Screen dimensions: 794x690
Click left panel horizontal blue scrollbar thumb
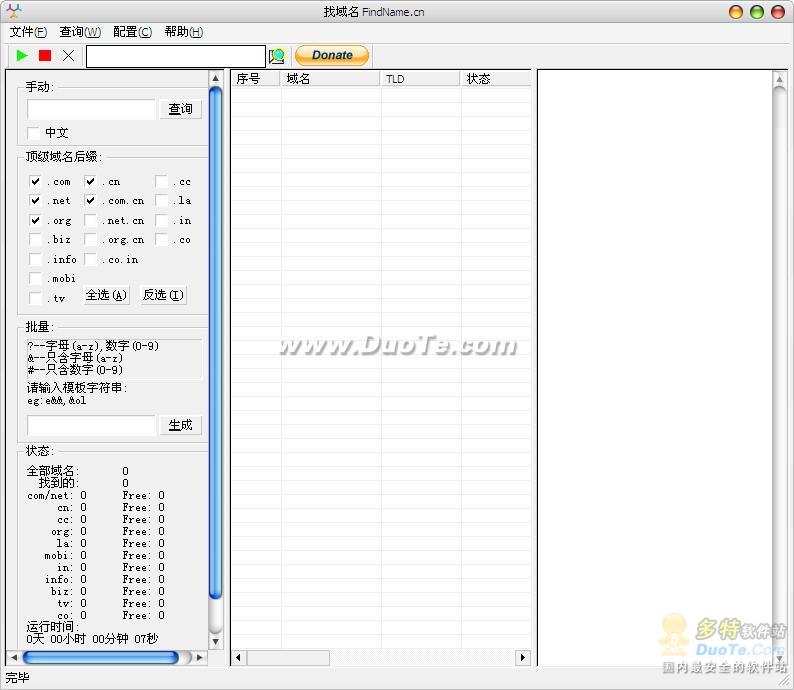point(101,657)
